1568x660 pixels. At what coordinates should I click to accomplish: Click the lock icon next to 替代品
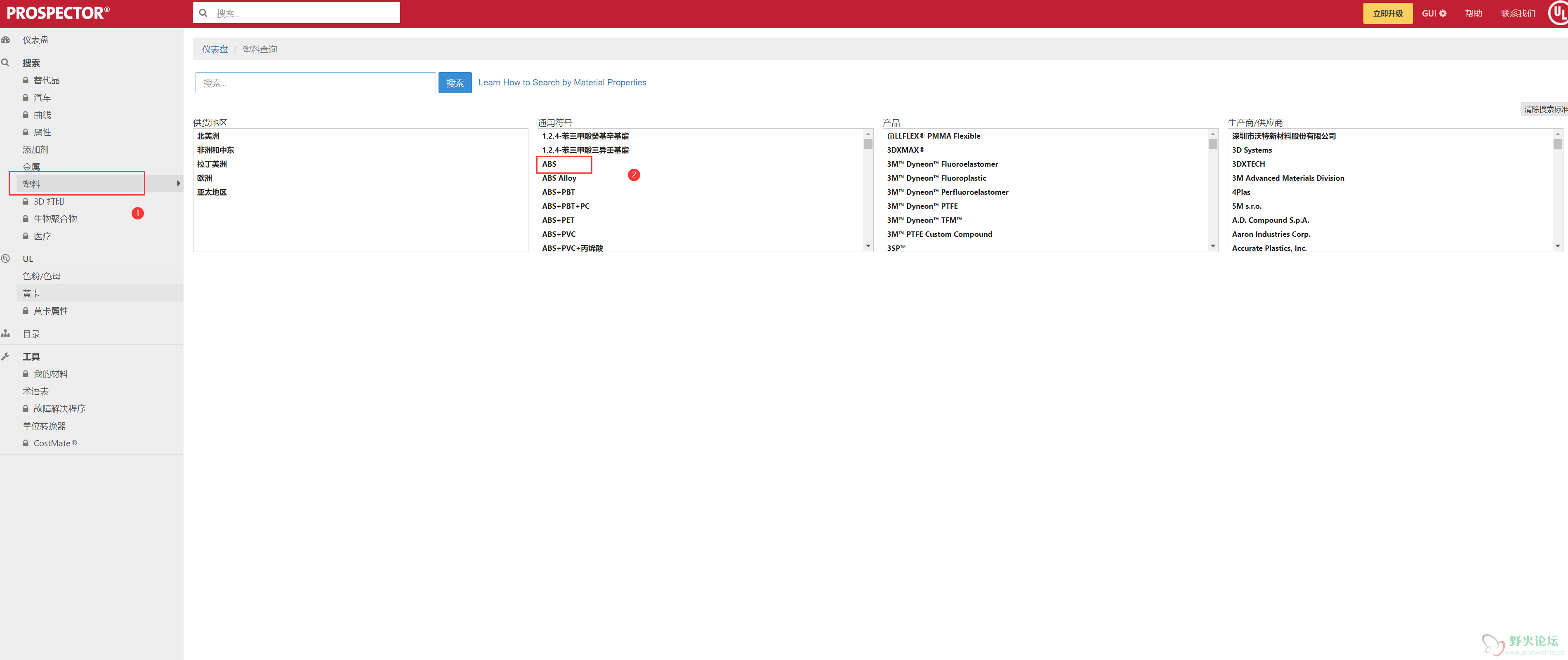[26, 80]
